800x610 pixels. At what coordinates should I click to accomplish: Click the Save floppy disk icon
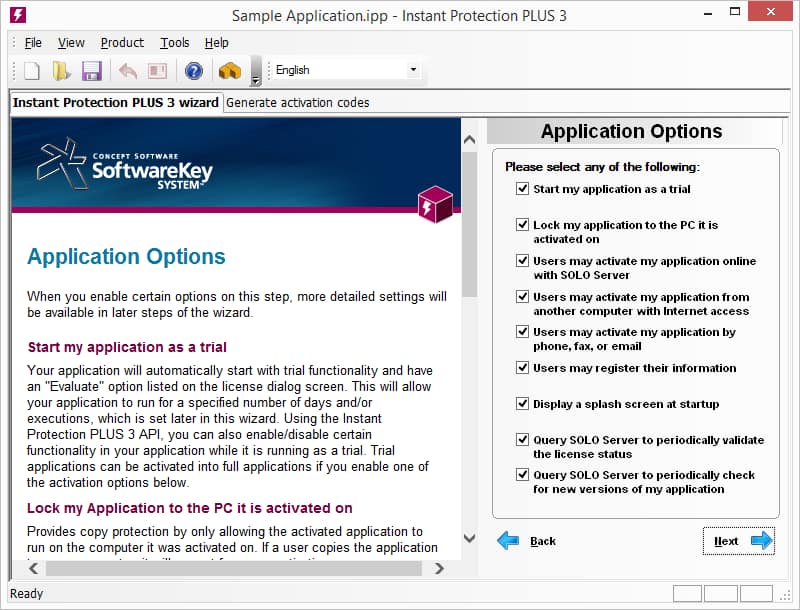pyautogui.click(x=91, y=71)
